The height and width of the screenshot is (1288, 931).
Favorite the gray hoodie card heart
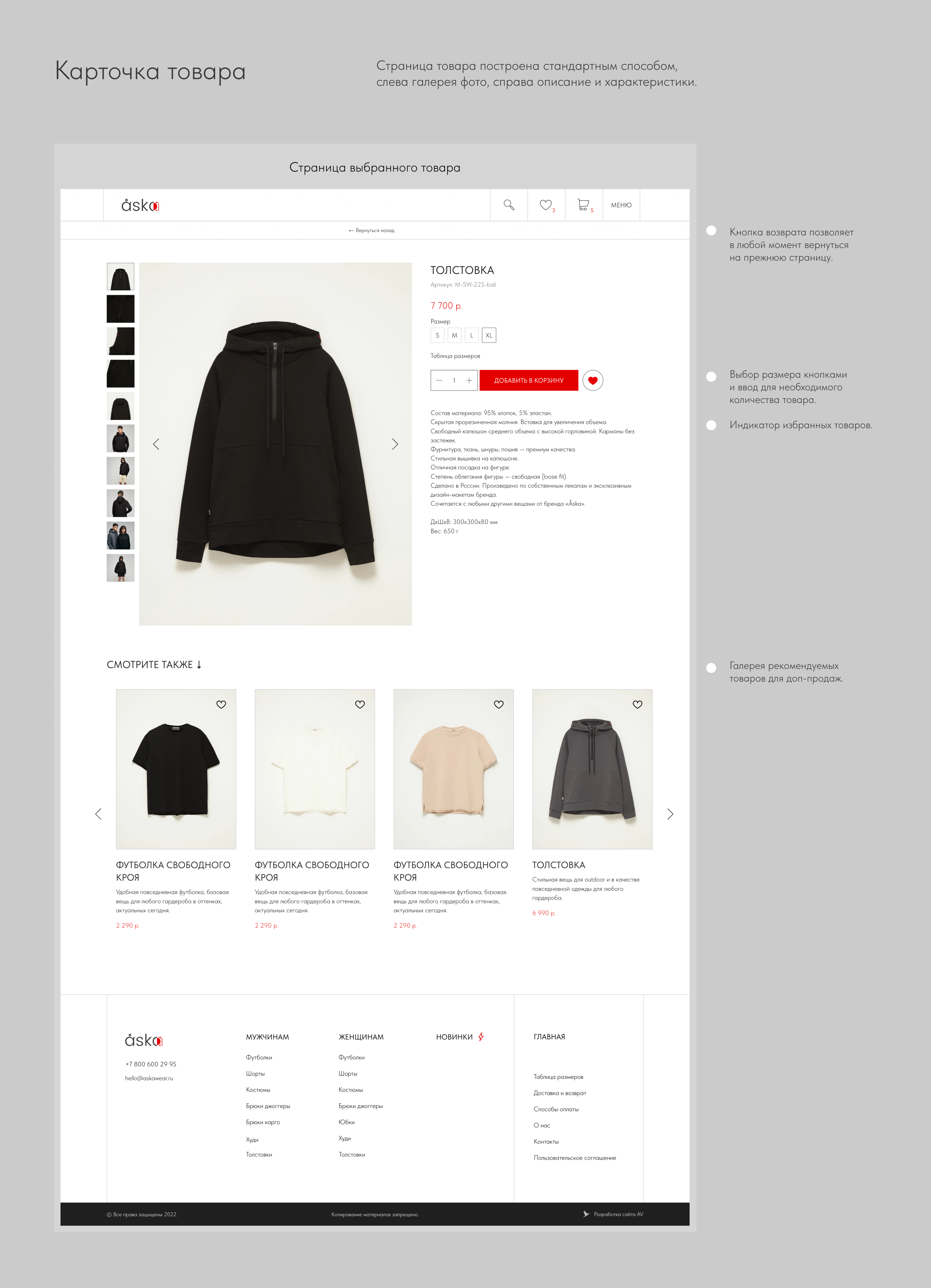[x=637, y=704]
